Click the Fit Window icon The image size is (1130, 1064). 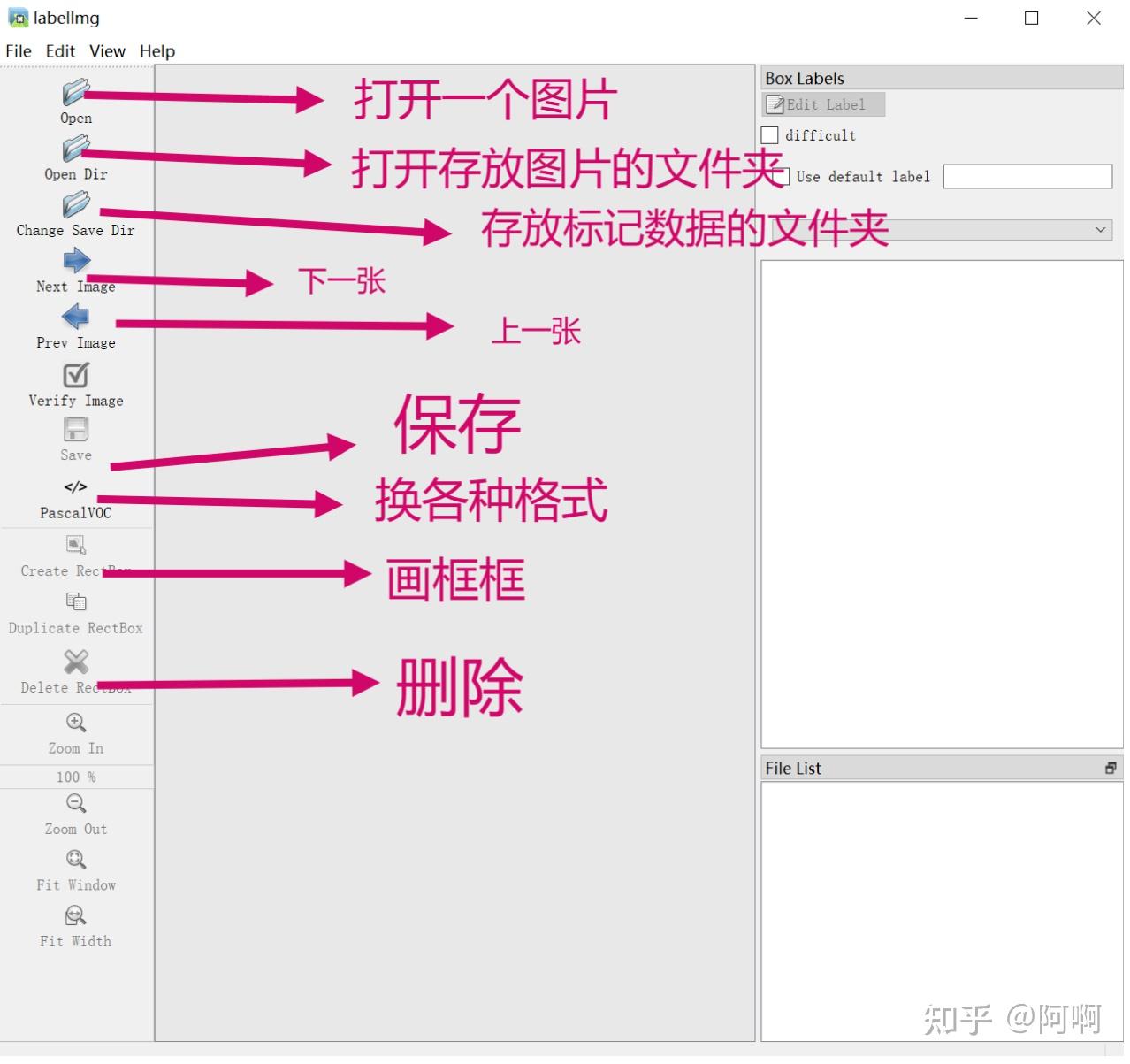(76, 861)
